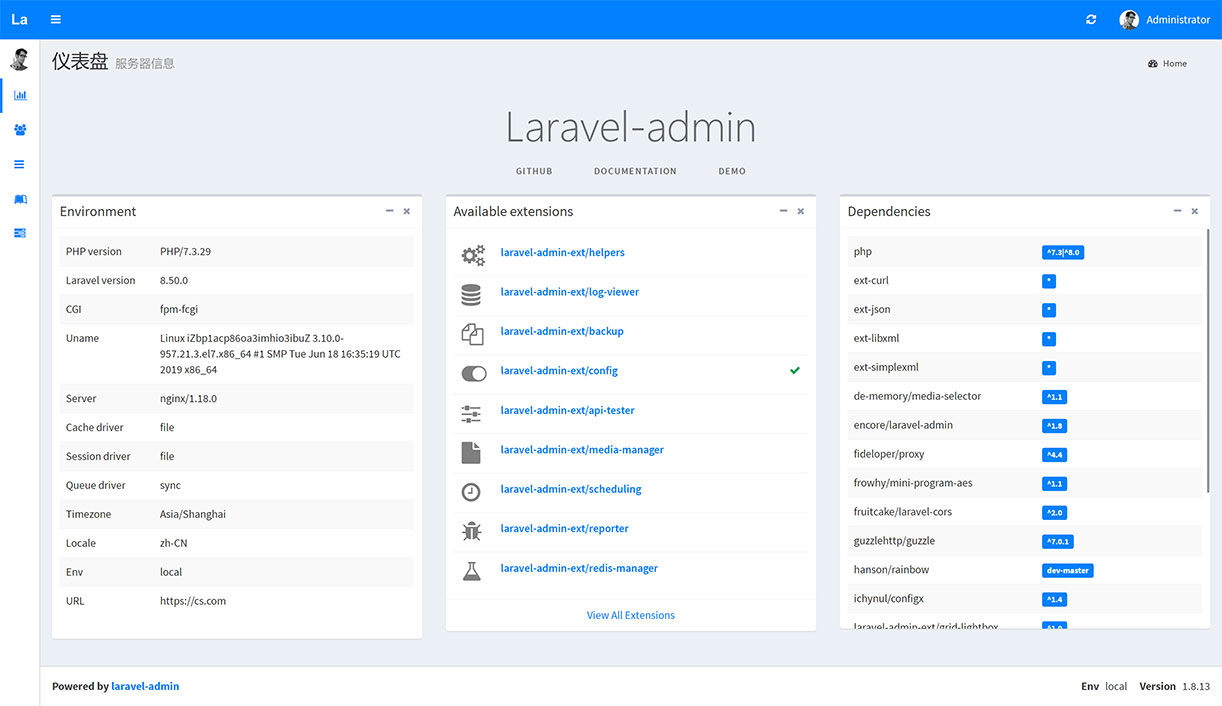The image size is (1222, 706).
Task: Open the book icon in sidebar
Action: (x=20, y=199)
